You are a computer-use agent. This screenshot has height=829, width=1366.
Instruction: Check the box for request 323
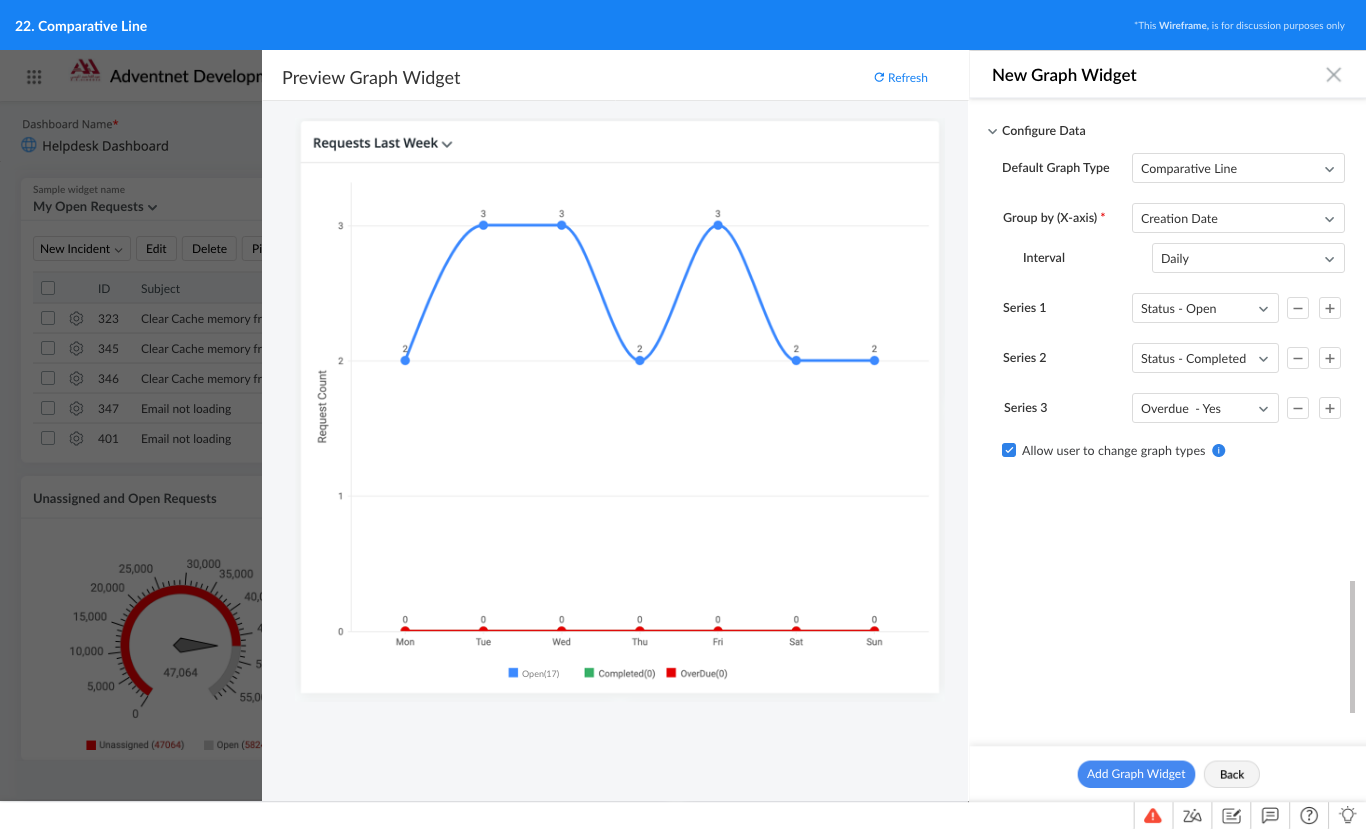coord(48,318)
